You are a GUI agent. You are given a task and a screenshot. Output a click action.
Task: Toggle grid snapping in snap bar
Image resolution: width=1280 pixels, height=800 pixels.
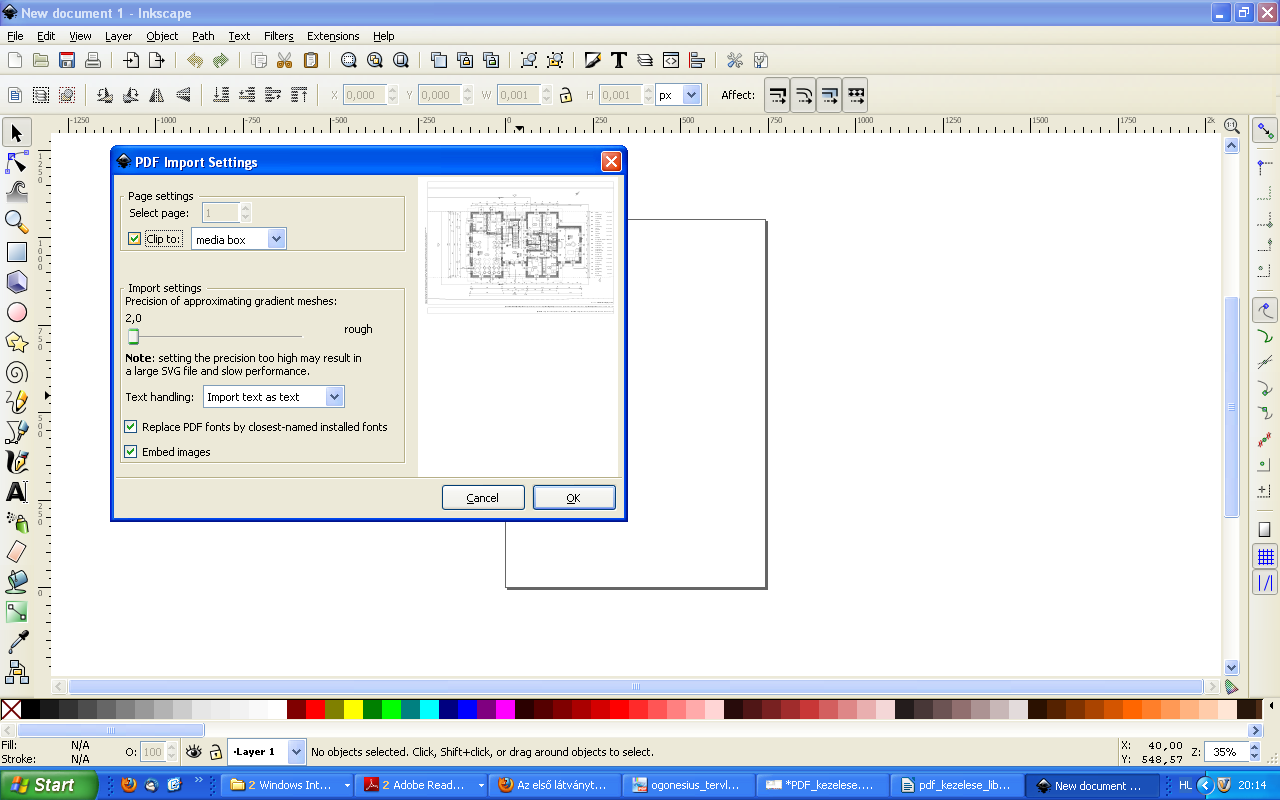[x=1265, y=557]
